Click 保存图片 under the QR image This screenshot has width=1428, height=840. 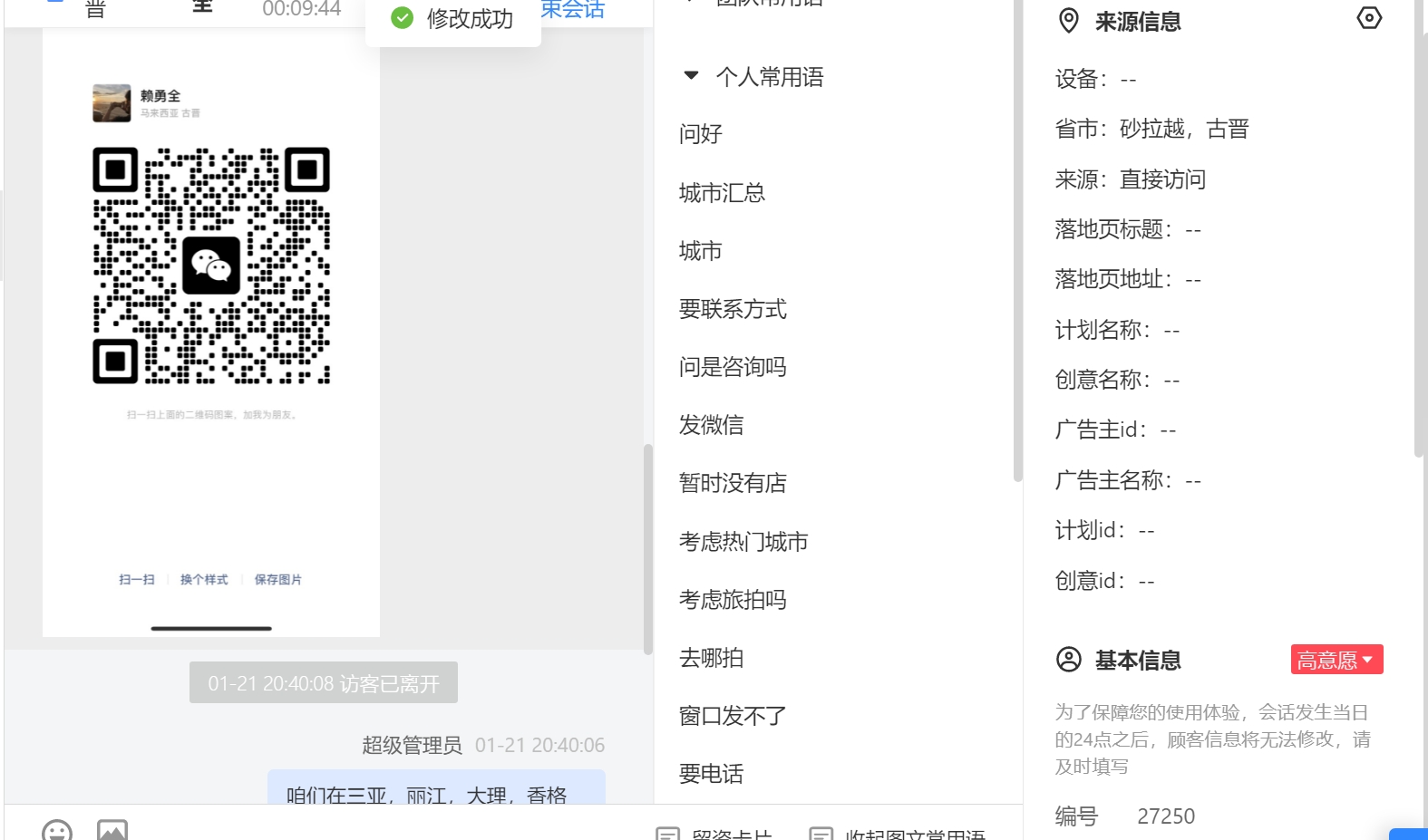(277, 580)
